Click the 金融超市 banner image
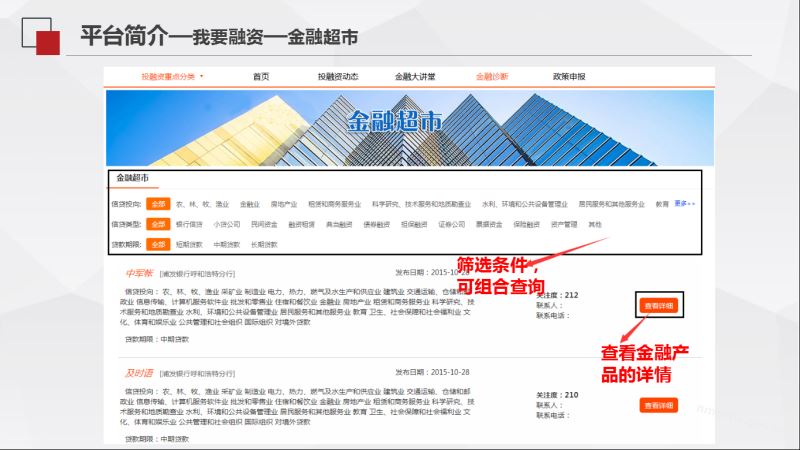This screenshot has width=800, height=450. 410,125
